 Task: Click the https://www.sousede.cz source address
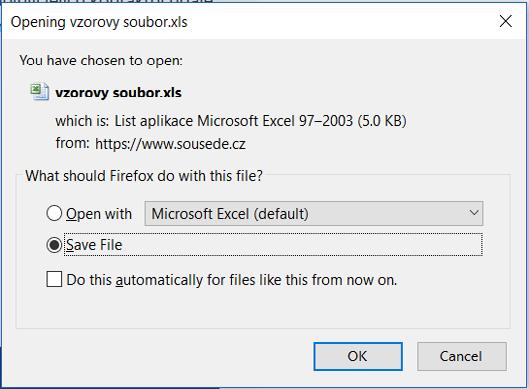pyautogui.click(x=170, y=144)
